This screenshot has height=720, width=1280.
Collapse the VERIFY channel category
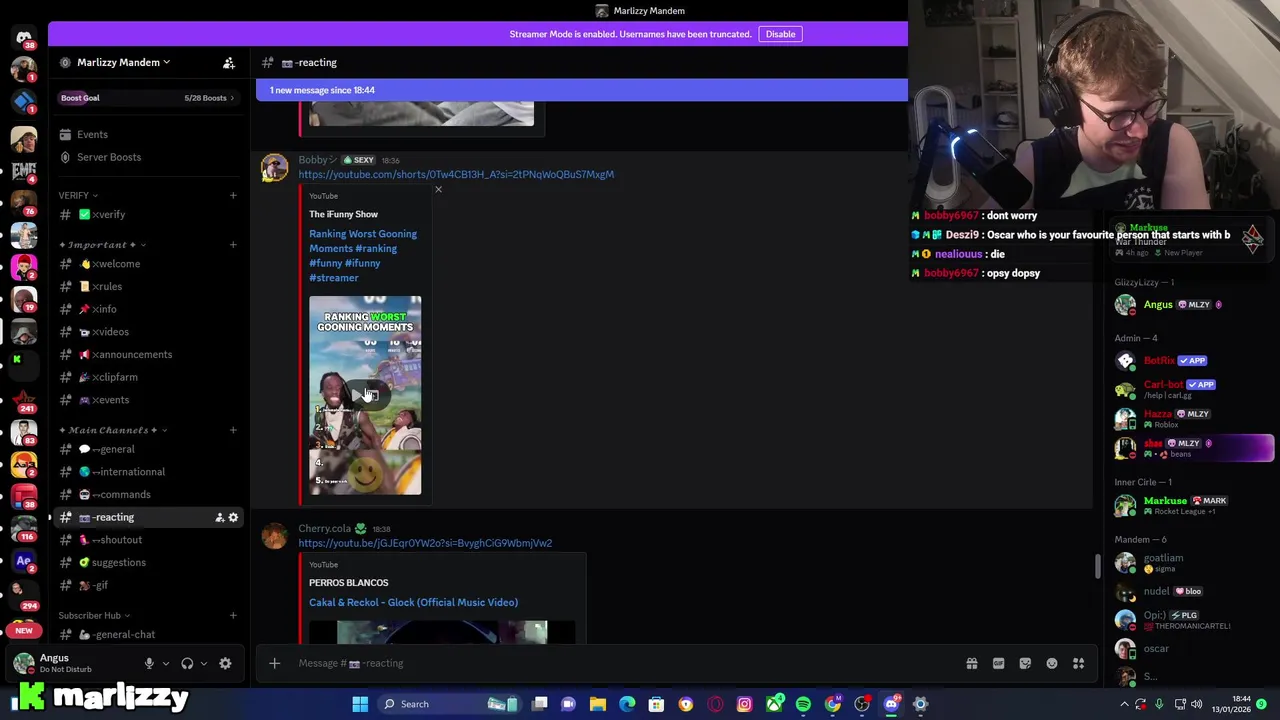click(x=78, y=195)
